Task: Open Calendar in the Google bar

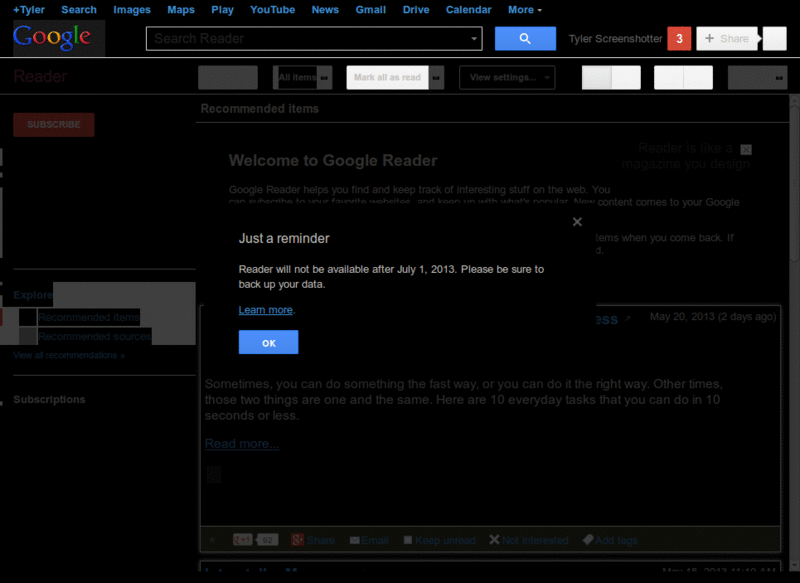Action: coord(468,10)
